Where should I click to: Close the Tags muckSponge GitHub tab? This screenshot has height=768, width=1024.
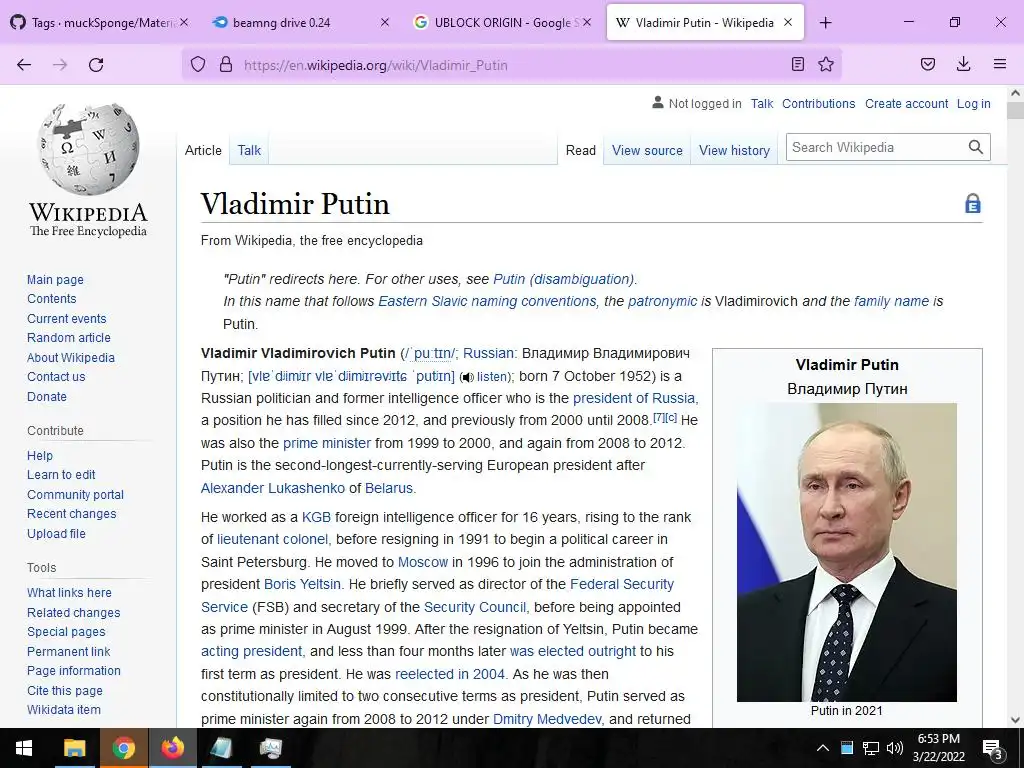(184, 22)
